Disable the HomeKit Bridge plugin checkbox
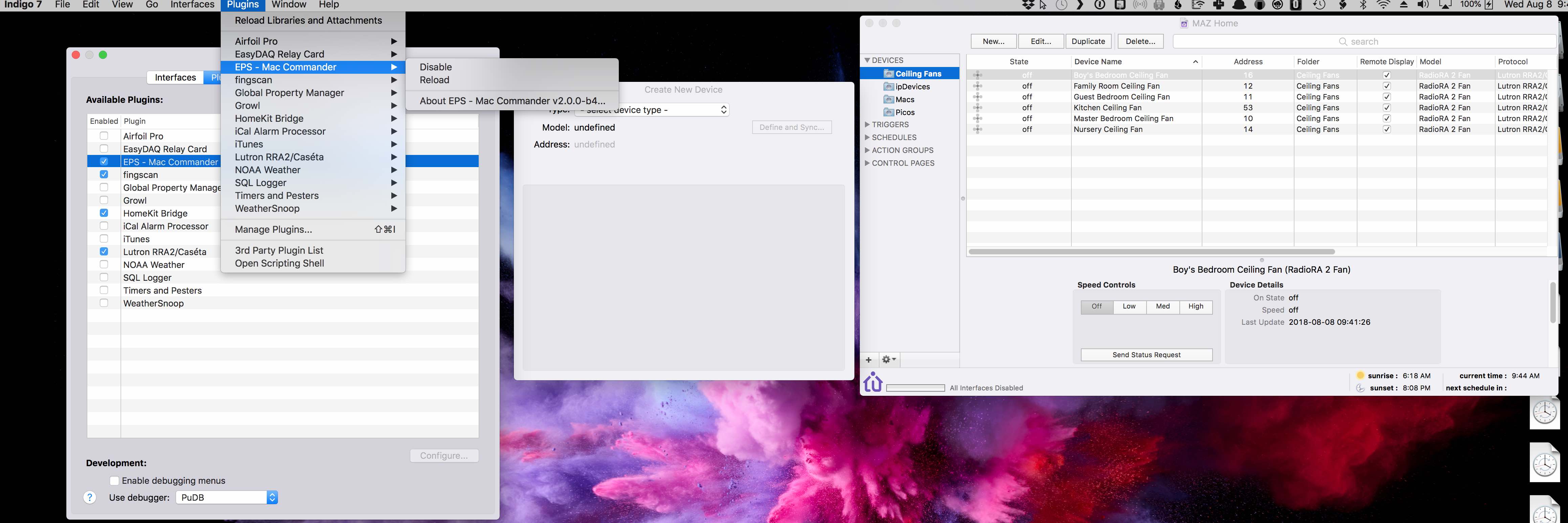Screen dimensions: 1568x523 [x=104, y=213]
